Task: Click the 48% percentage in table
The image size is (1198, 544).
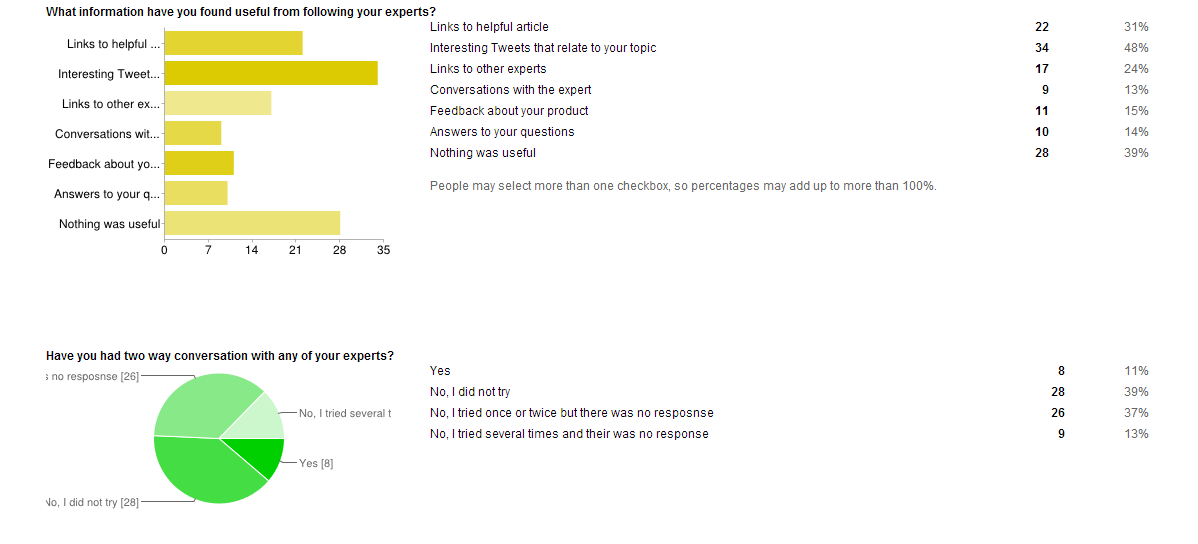Action: coord(1137,47)
